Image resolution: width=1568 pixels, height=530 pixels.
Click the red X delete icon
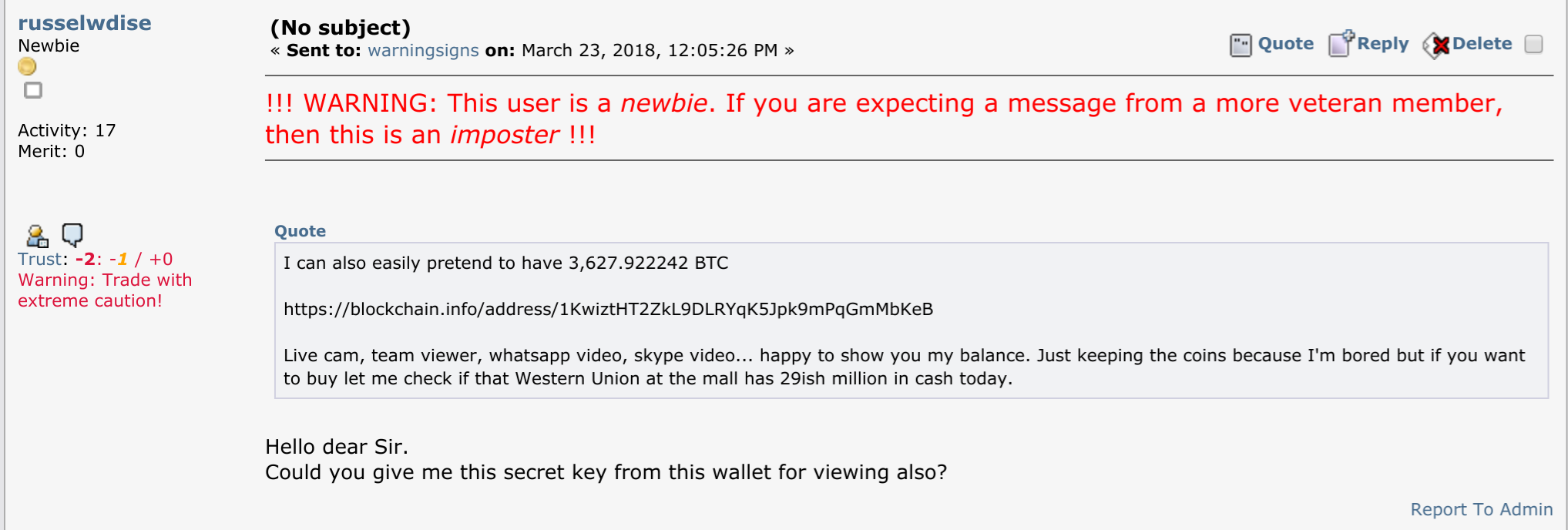pos(1436,45)
